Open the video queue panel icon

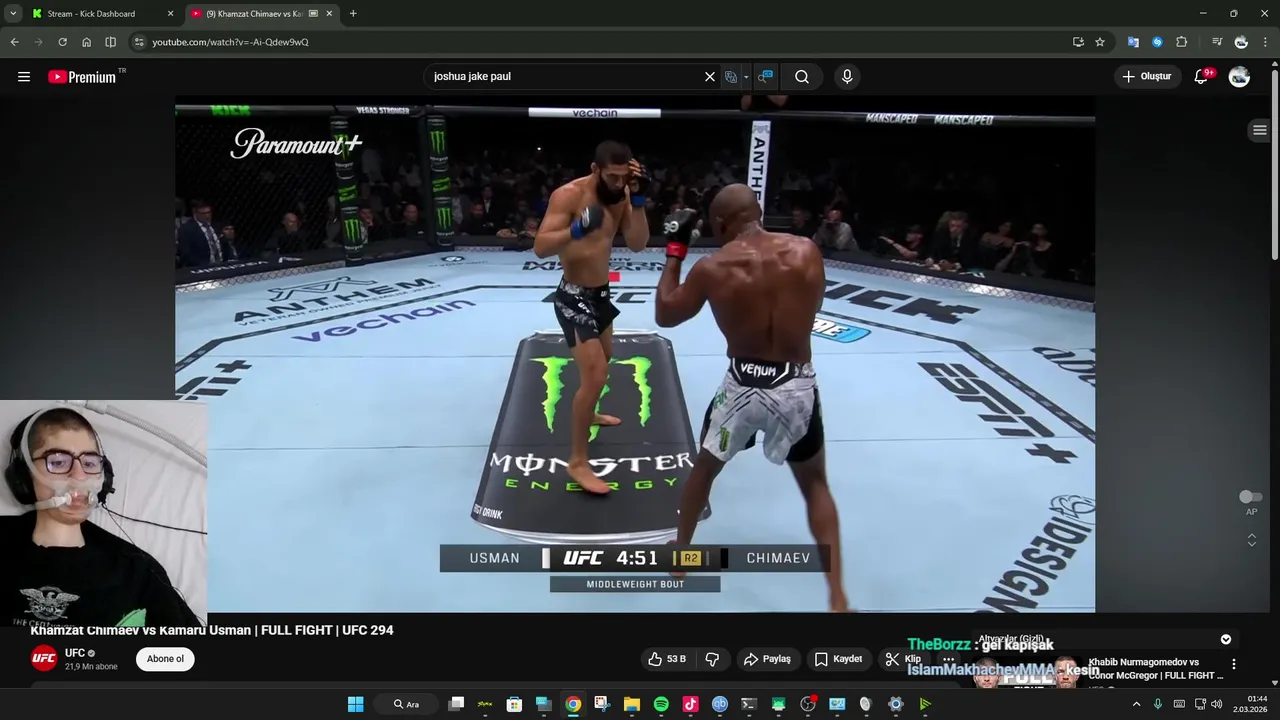click(x=1260, y=130)
